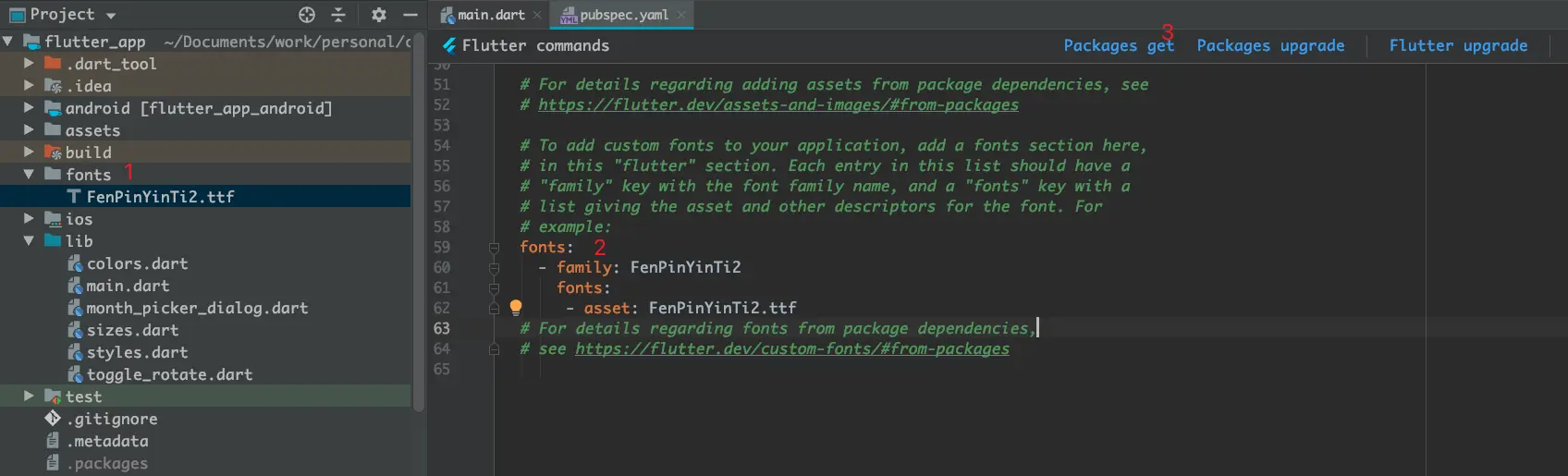Collapse the fonts folder
Viewport: 1568px width, 476px height.
point(29,175)
